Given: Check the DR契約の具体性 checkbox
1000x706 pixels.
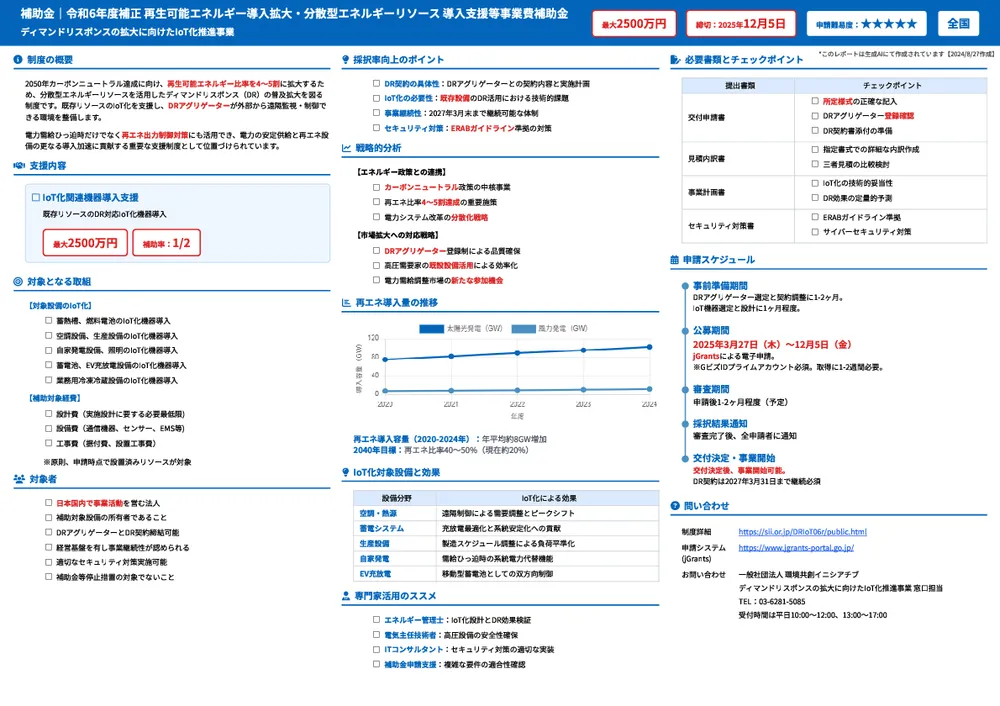Looking at the screenshot, I should [x=376, y=84].
